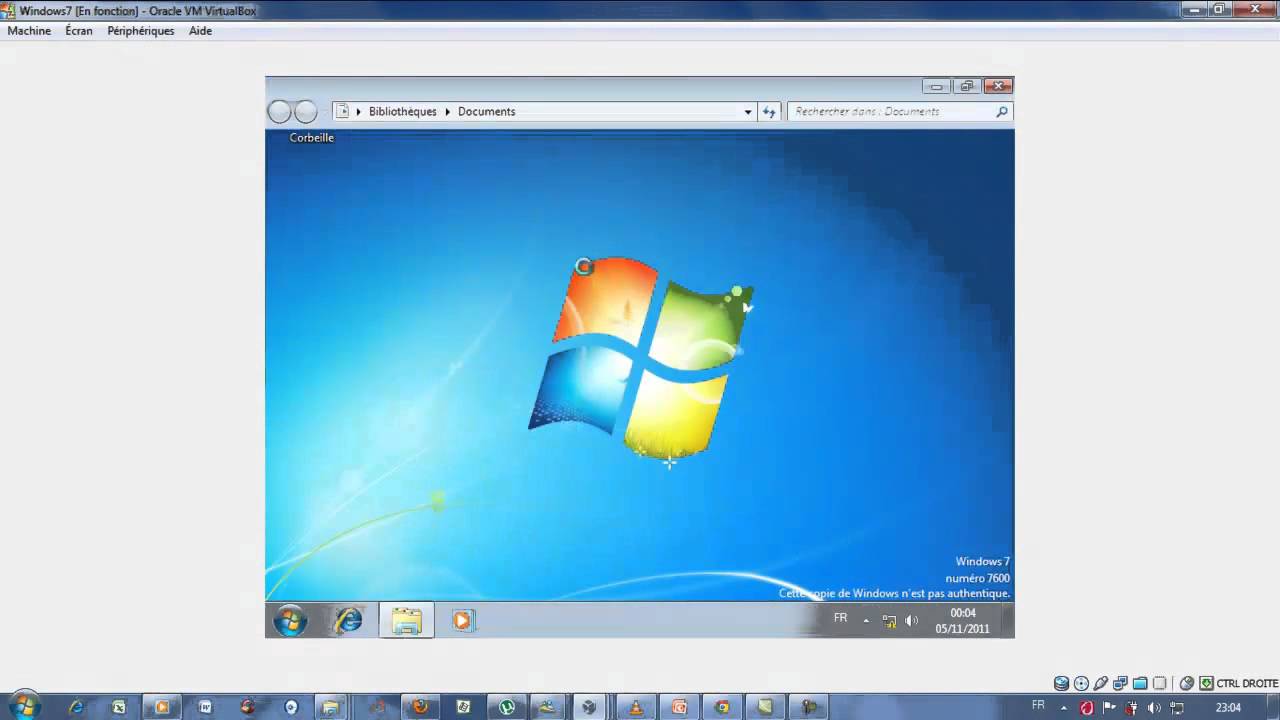Focus the 'Rechercher dans : Documents' search box
The image size is (1280, 720).
[900, 112]
